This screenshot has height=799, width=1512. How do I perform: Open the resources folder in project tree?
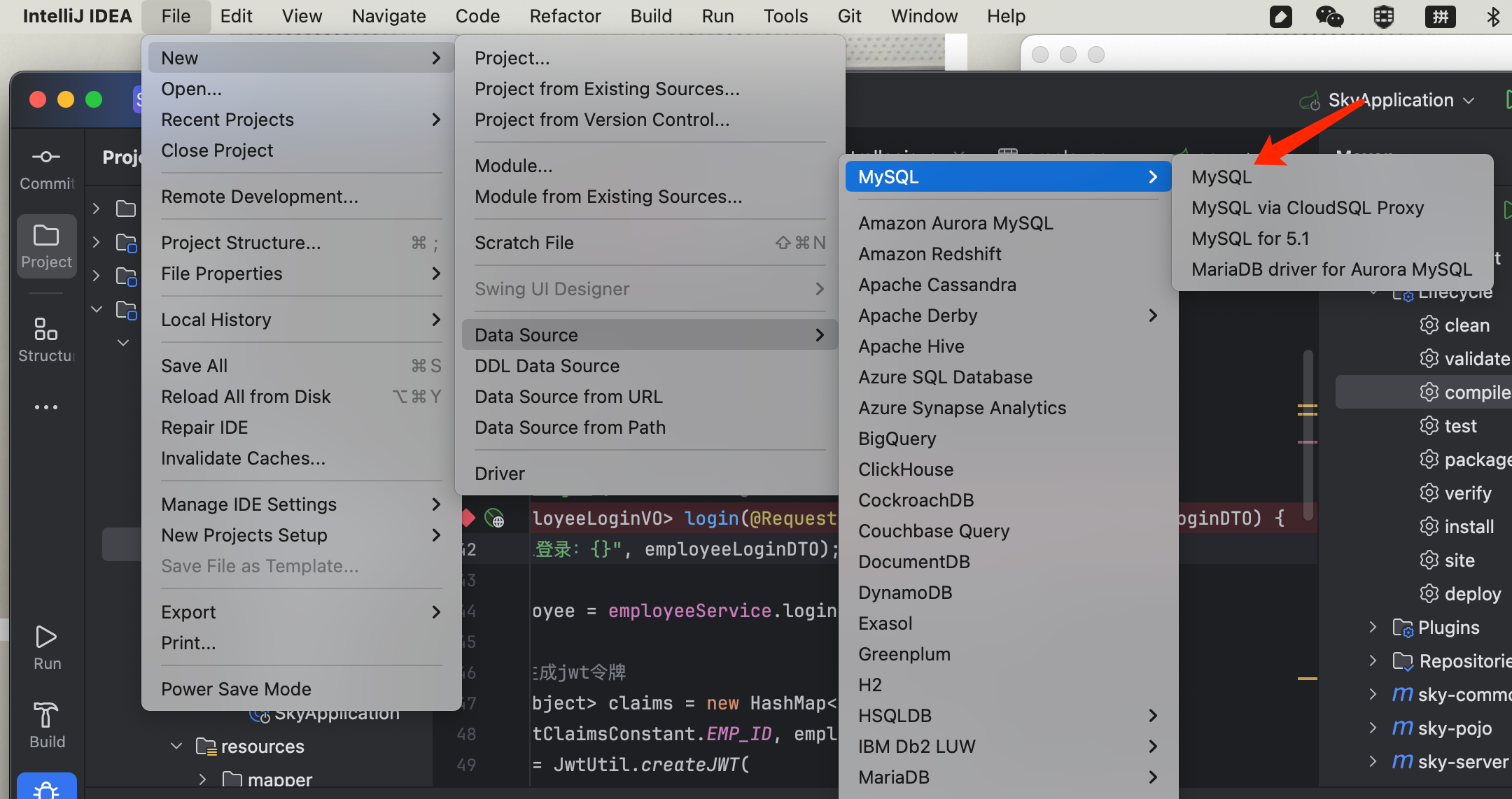pyautogui.click(x=262, y=747)
